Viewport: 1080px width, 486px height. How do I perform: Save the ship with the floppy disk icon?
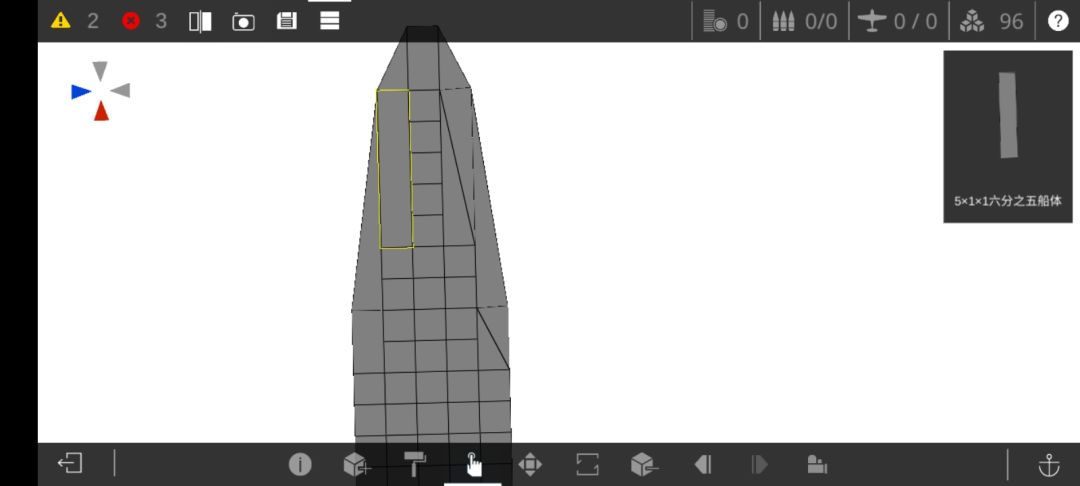pyautogui.click(x=287, y=21)
